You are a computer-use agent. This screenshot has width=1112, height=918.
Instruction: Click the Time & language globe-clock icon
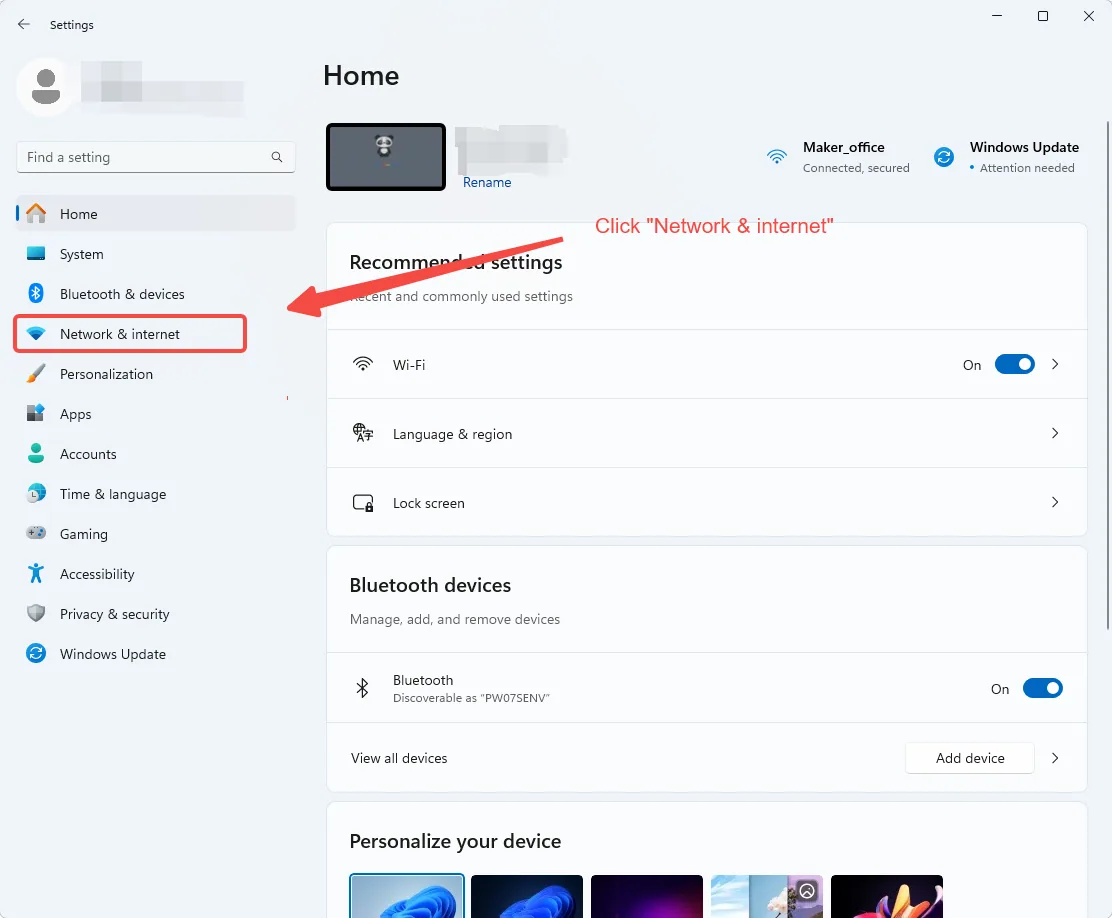[x=35, y=493]
